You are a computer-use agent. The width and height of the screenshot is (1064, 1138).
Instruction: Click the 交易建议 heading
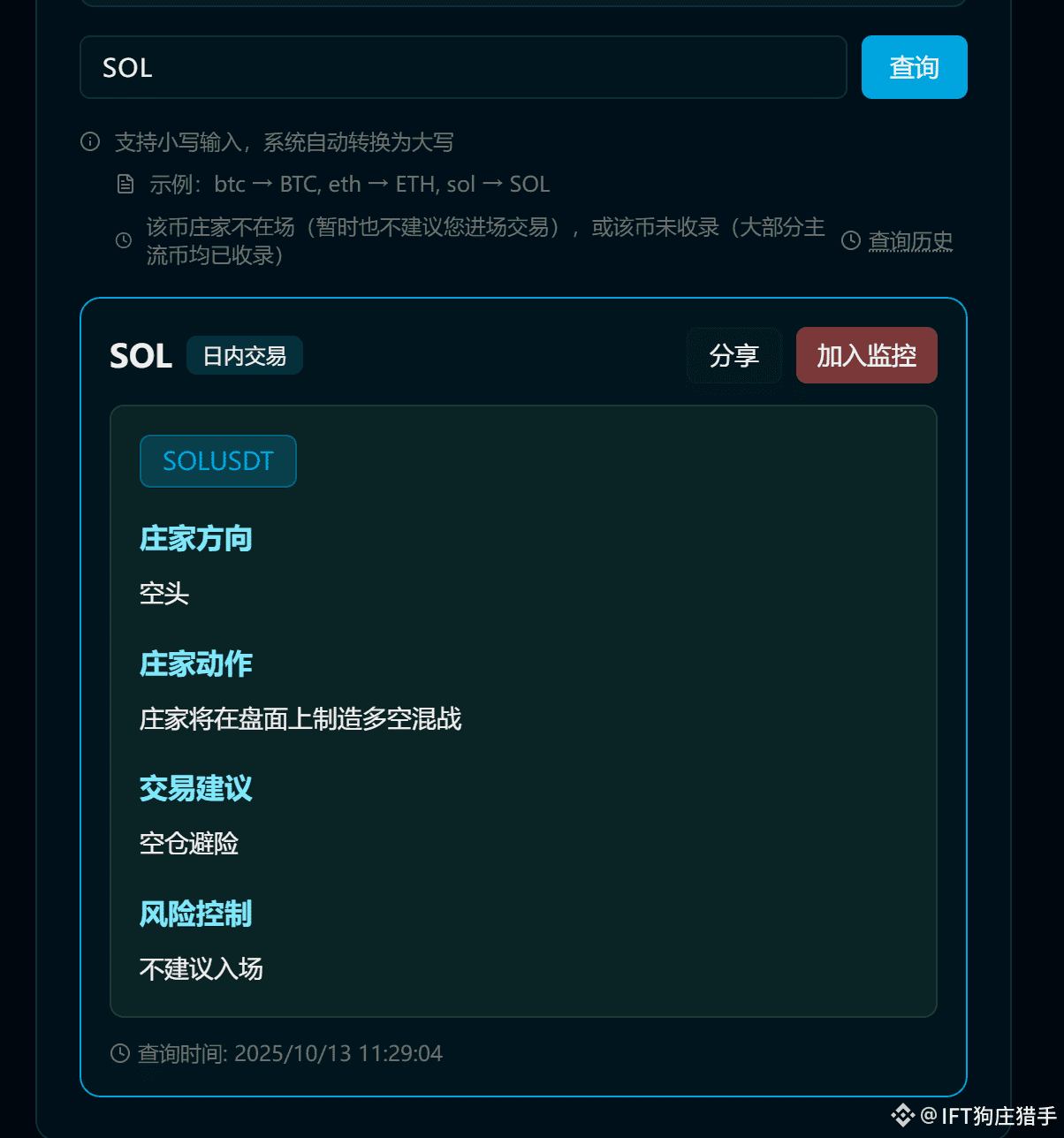pyautogui.click(x=195, y=788)
